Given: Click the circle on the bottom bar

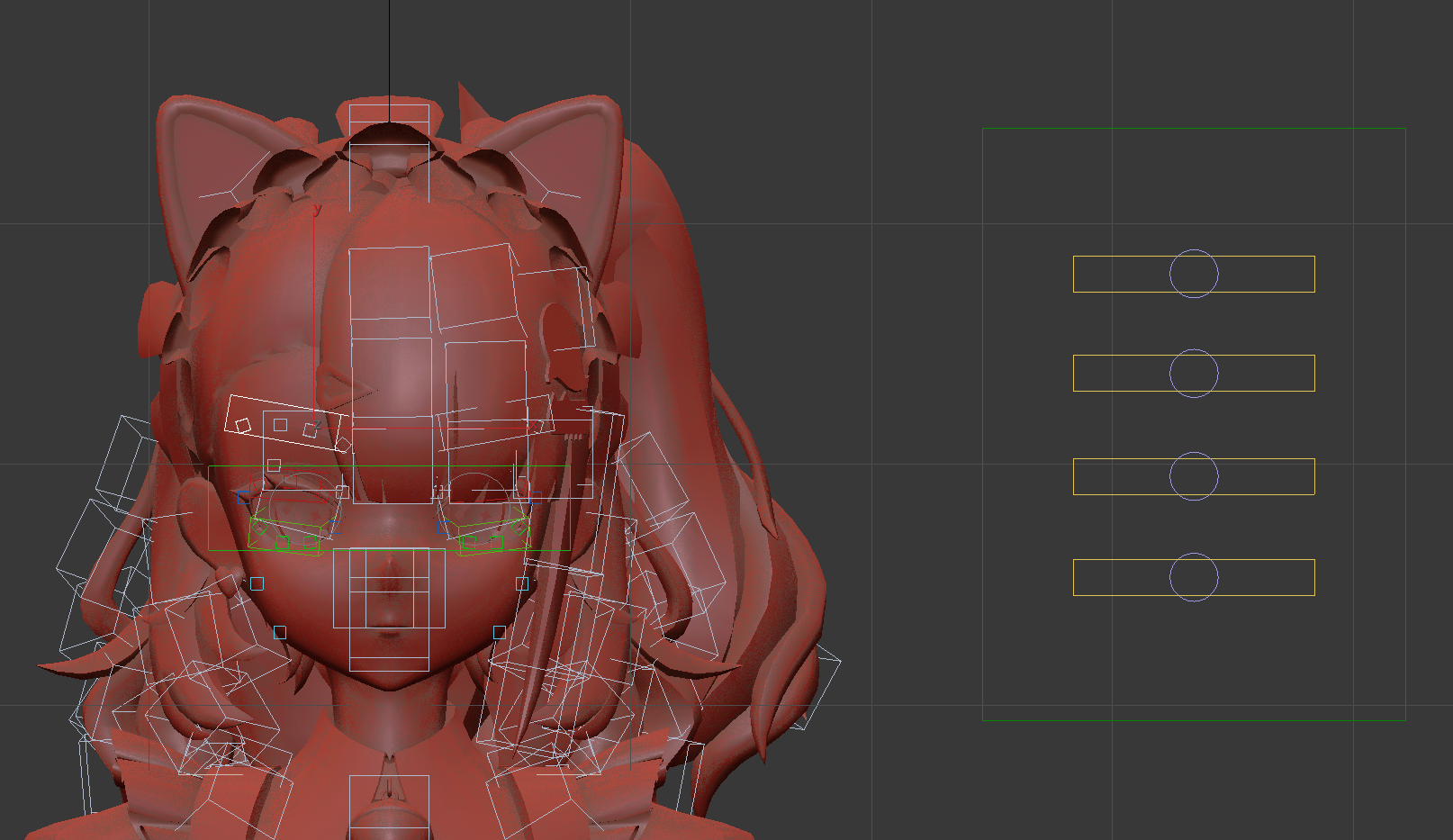Looking at the screenshot, I should point(1196,576).
